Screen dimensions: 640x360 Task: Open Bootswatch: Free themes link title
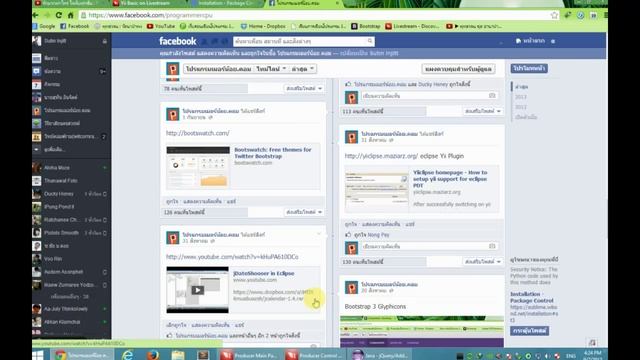pyautogui.click(x=273, y=153)
